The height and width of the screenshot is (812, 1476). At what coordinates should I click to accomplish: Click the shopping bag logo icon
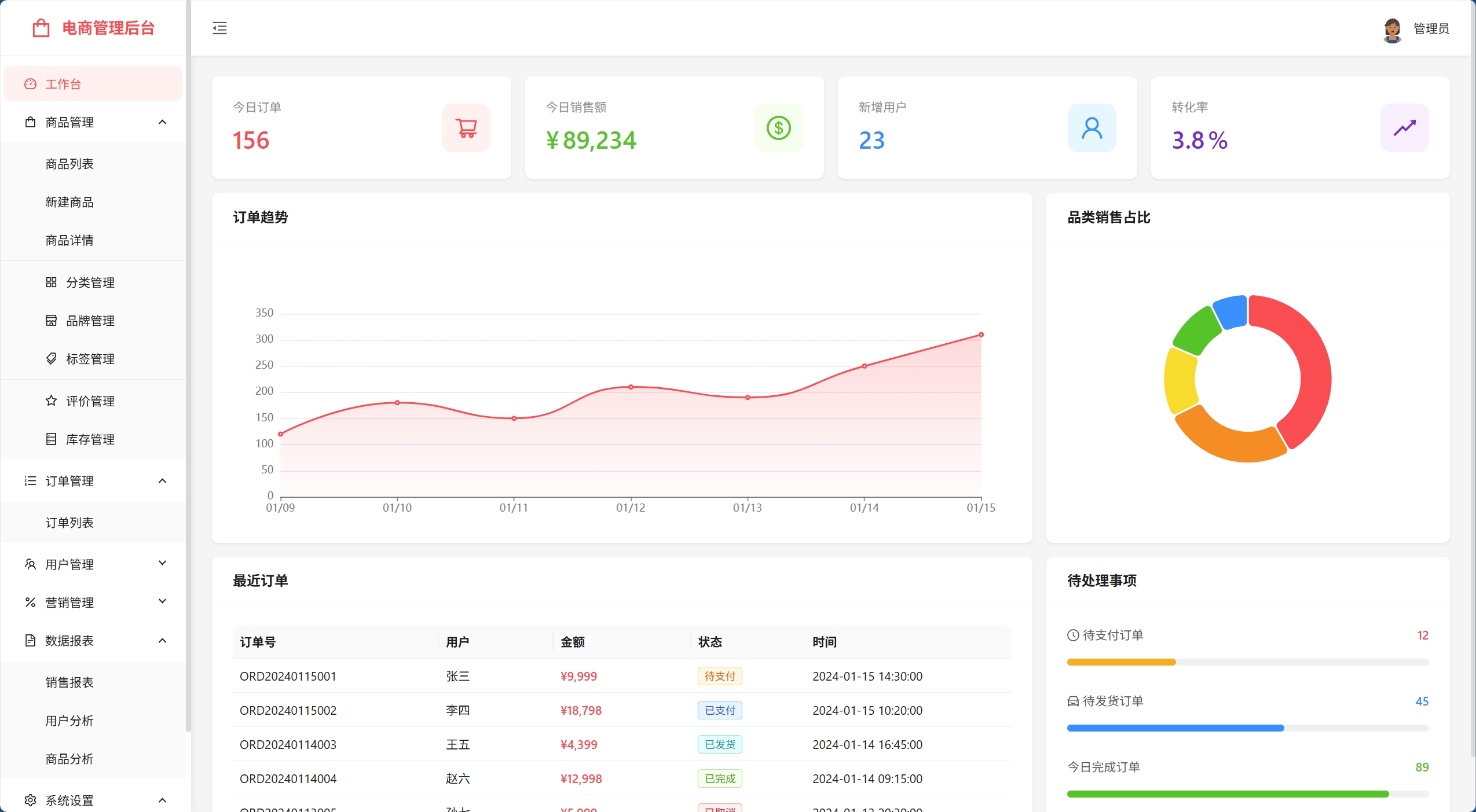[x=41, y=28]
